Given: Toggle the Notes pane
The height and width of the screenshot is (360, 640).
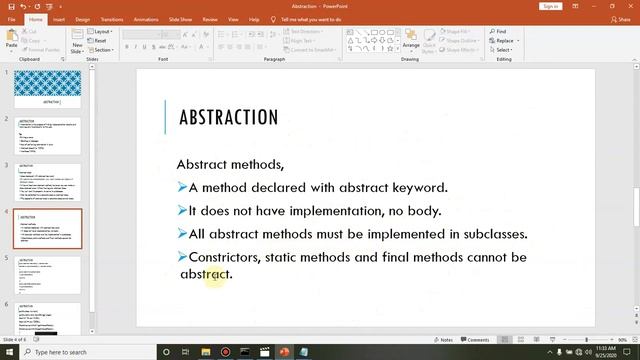Looking at the screenshot, I should (x=443, y=340).
